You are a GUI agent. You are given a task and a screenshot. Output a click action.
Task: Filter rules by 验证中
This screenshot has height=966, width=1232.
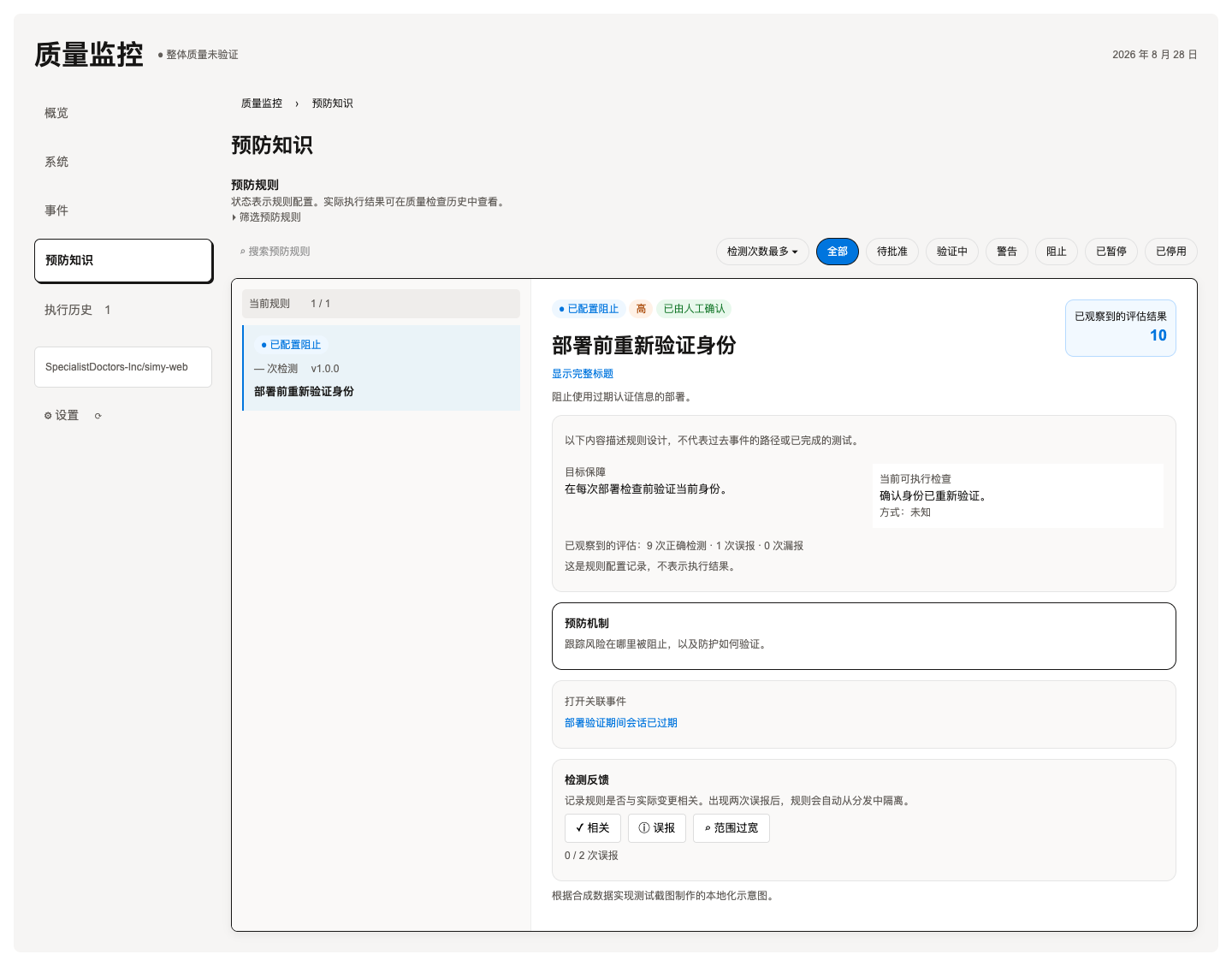pyautogui.click(x=952, y=252)
